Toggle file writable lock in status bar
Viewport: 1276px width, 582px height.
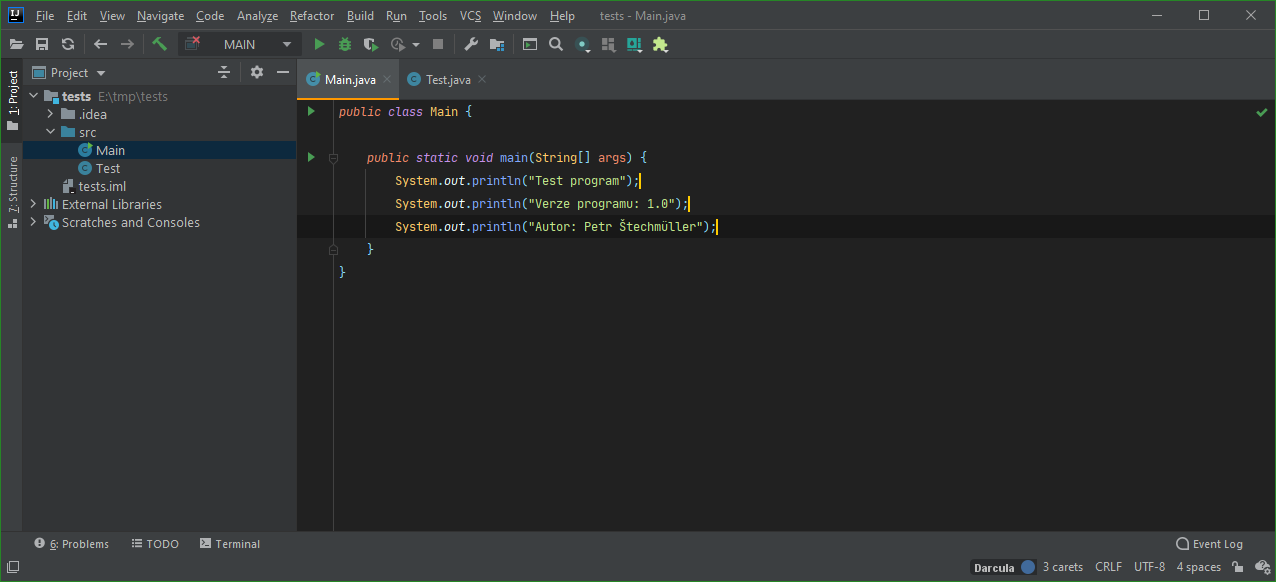(1237, 566)
